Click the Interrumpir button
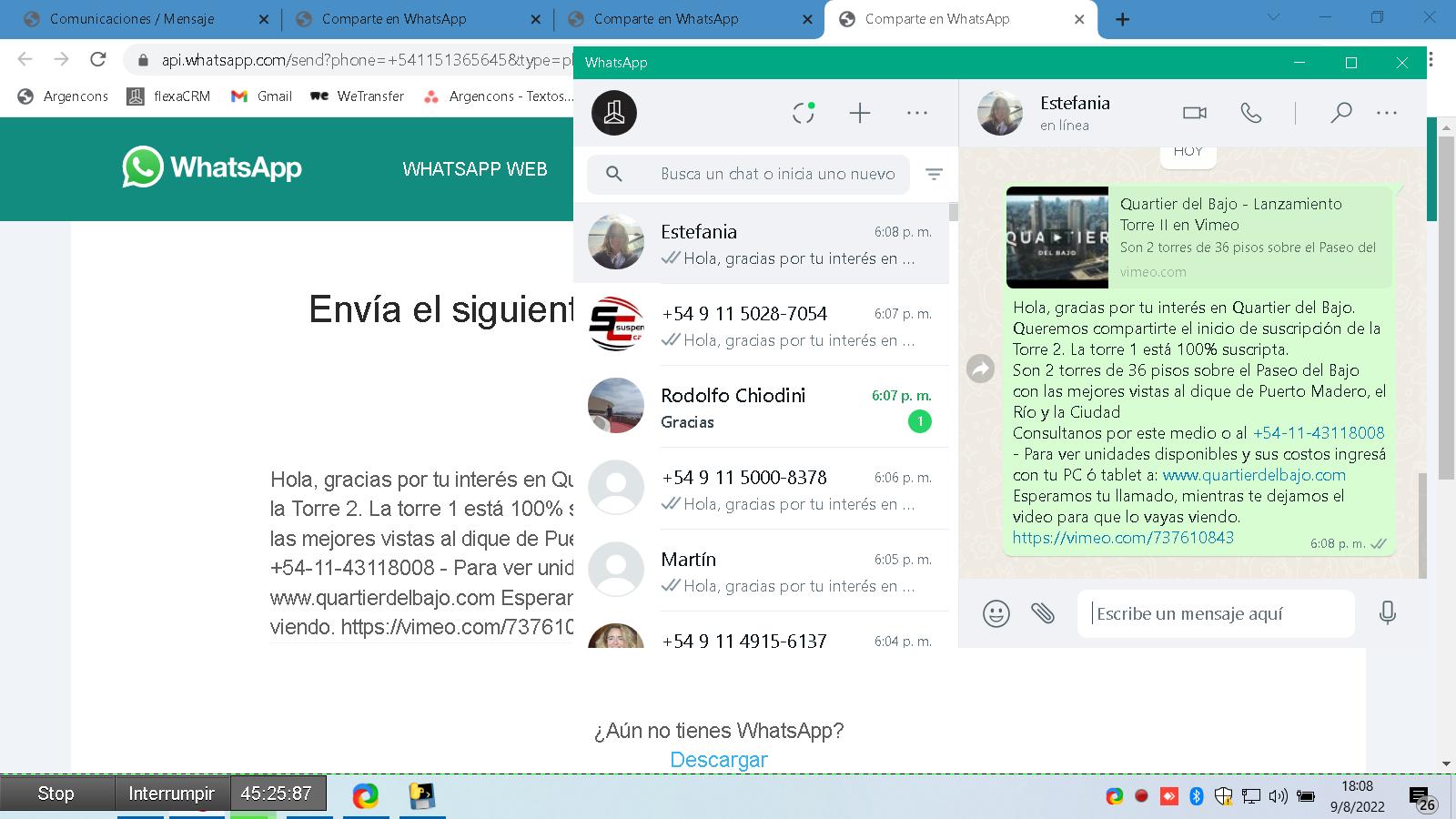The image size is (1456, 819). 172,794
